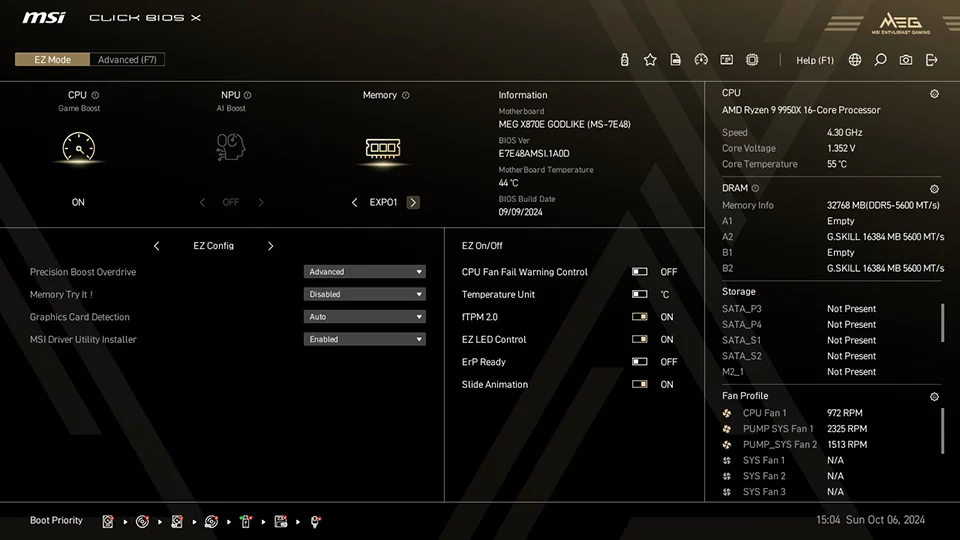Select previous memory EXPO profile
The width and height of the screenshot is (960, 540).
(x=354, y=202)
